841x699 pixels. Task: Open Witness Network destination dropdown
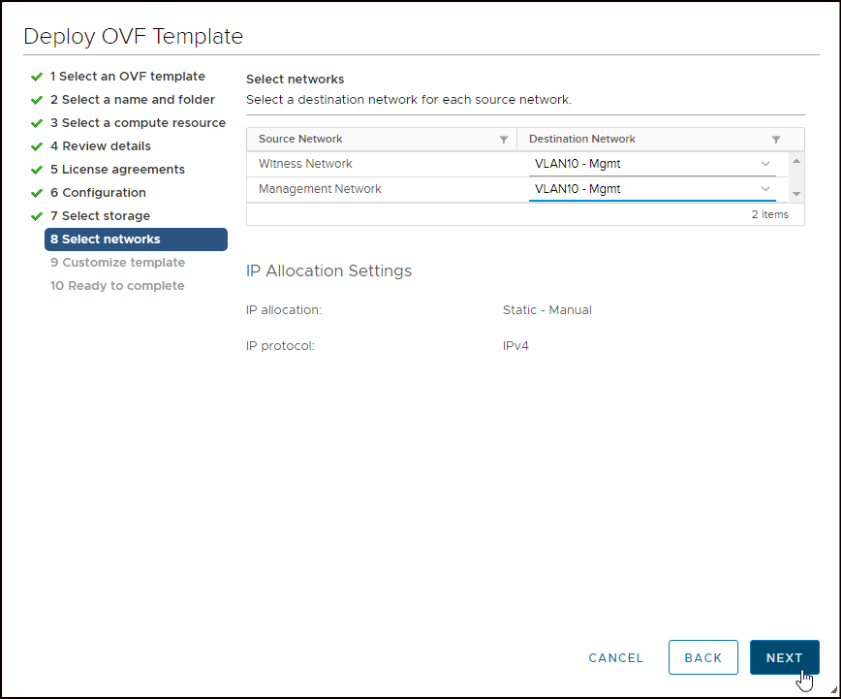pyautogui.click(x=652, y=164)
